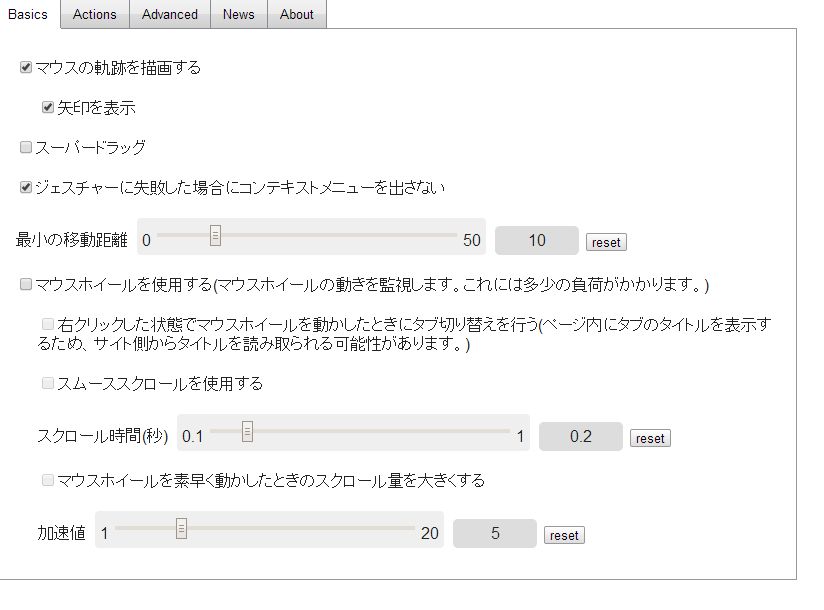Click the scroll time value field showing 0.2
This screenshot has width=824, height=610.
click(x=581, y=437)
